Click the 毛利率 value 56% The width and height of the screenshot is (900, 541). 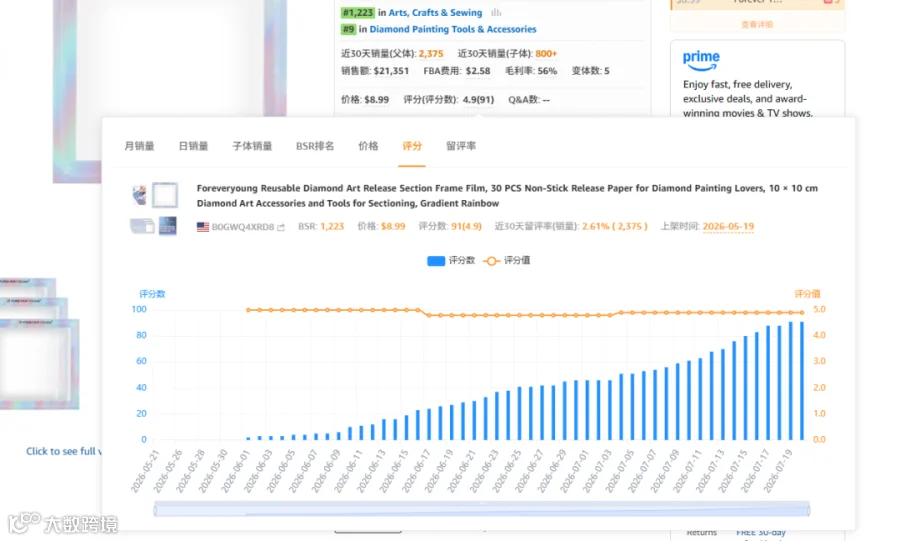coord(547,71)
